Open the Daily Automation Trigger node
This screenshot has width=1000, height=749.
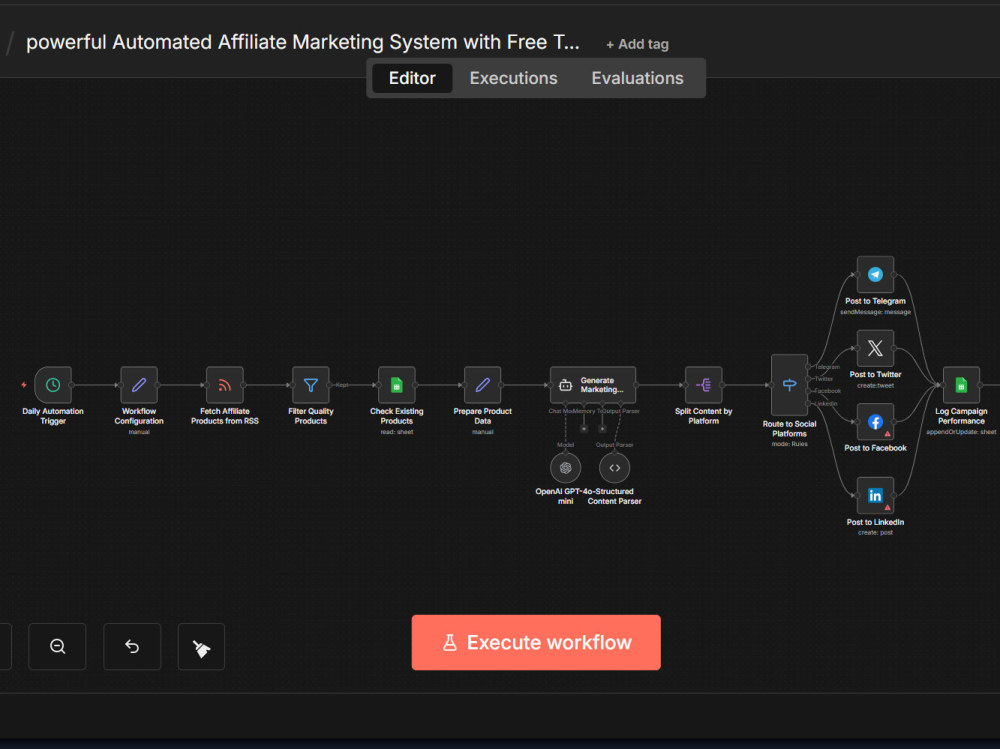pyautogui.click(x=53, y=385)
